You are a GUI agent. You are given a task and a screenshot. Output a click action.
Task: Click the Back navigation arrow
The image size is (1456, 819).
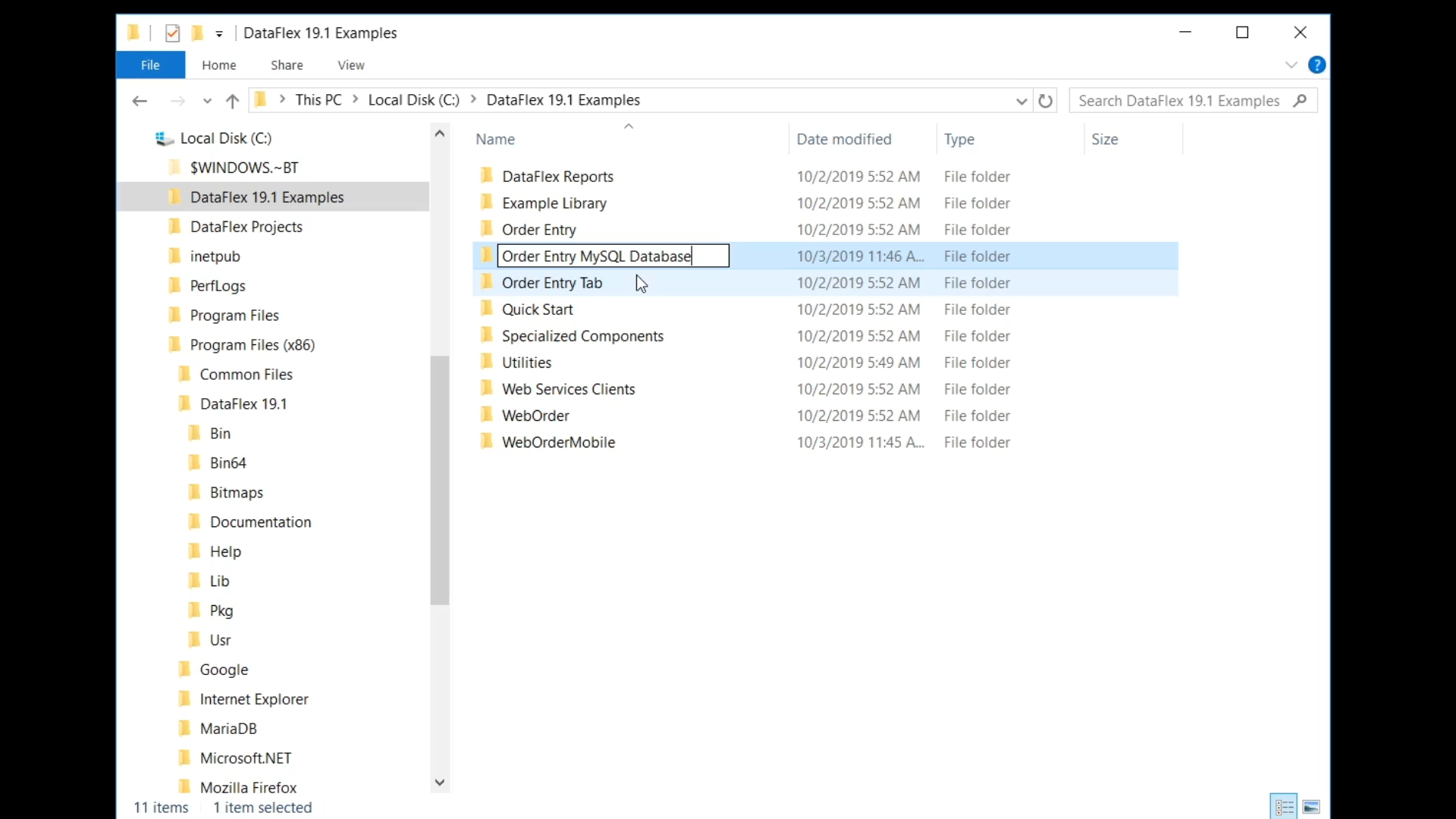click(x=139, y=101)
